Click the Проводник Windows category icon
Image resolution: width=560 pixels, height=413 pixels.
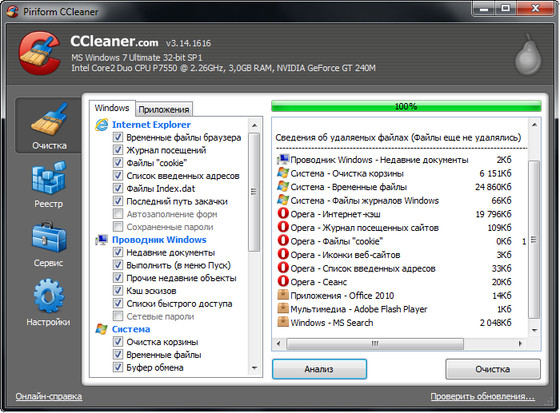coord(102,240)
